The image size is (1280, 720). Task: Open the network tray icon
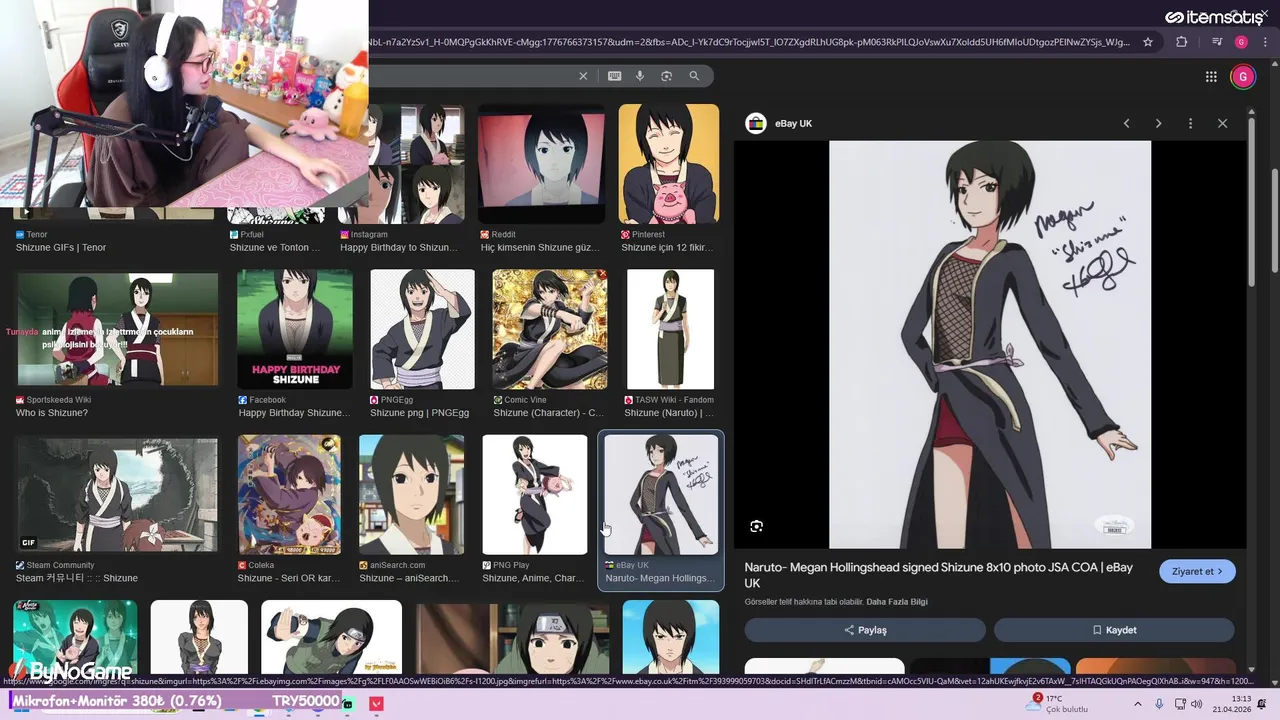(x=1179, y=704)
